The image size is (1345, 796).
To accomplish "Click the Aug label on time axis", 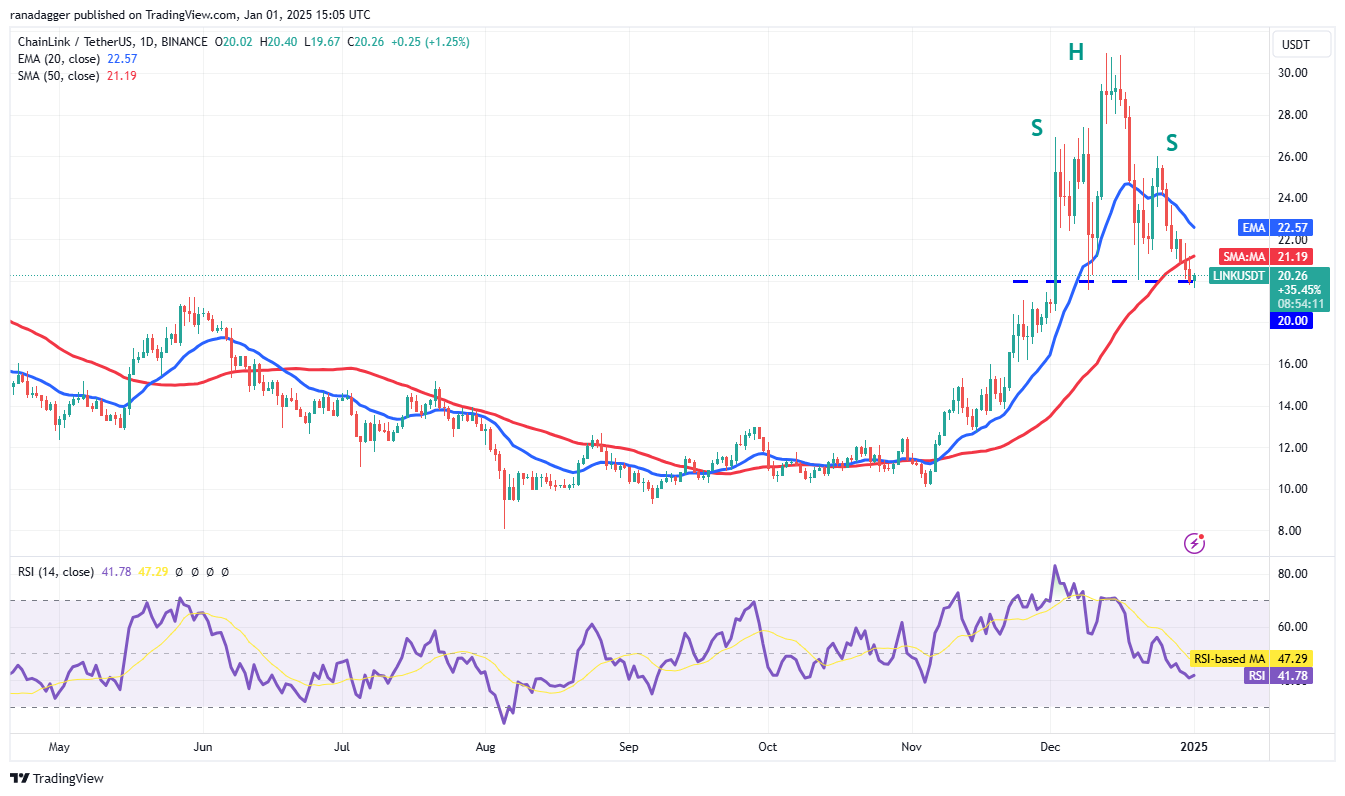I will point(486,746).
